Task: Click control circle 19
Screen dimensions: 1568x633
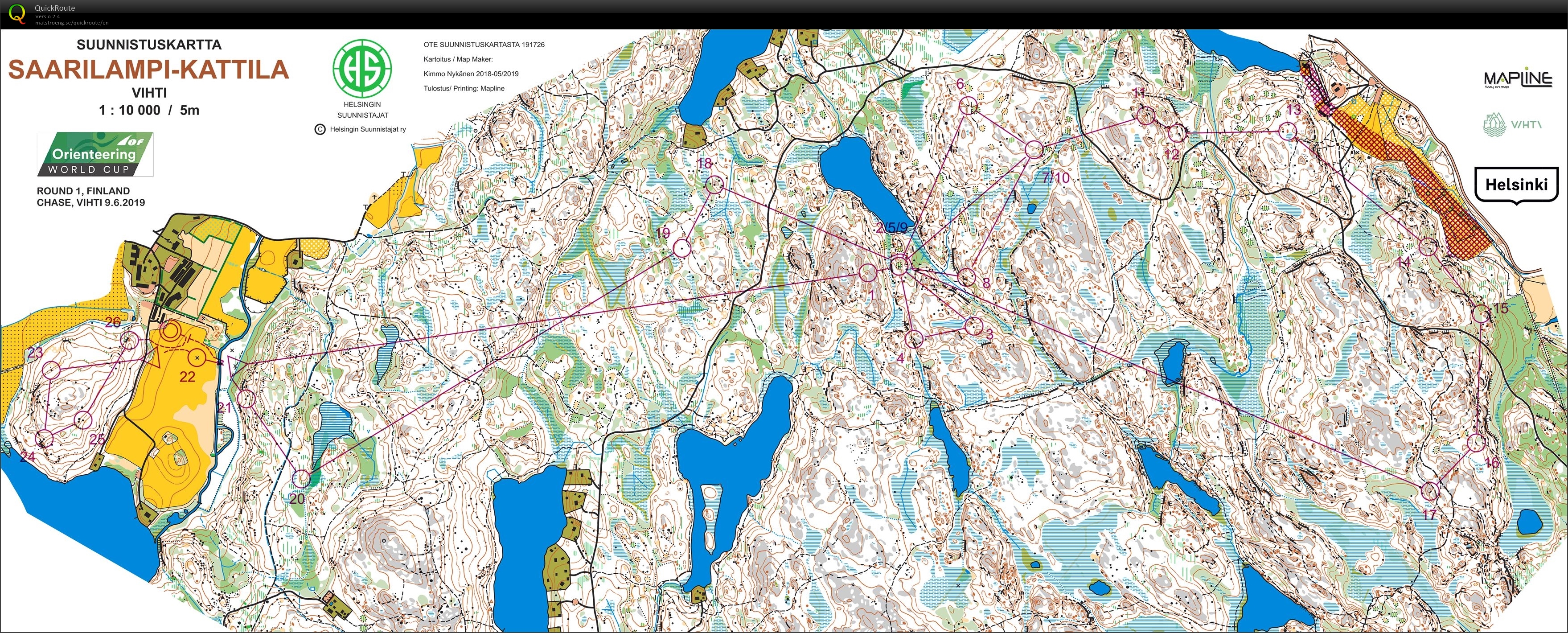Action: (x=681, y=248)
